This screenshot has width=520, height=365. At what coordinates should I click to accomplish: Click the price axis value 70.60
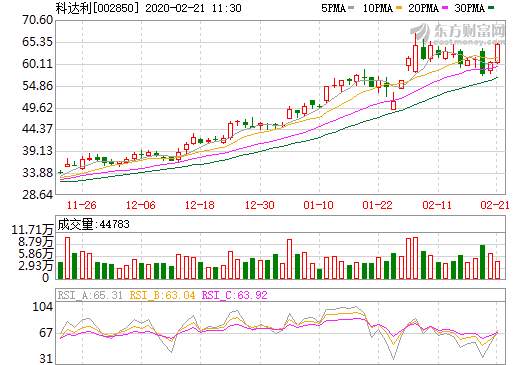click(38, 20)
